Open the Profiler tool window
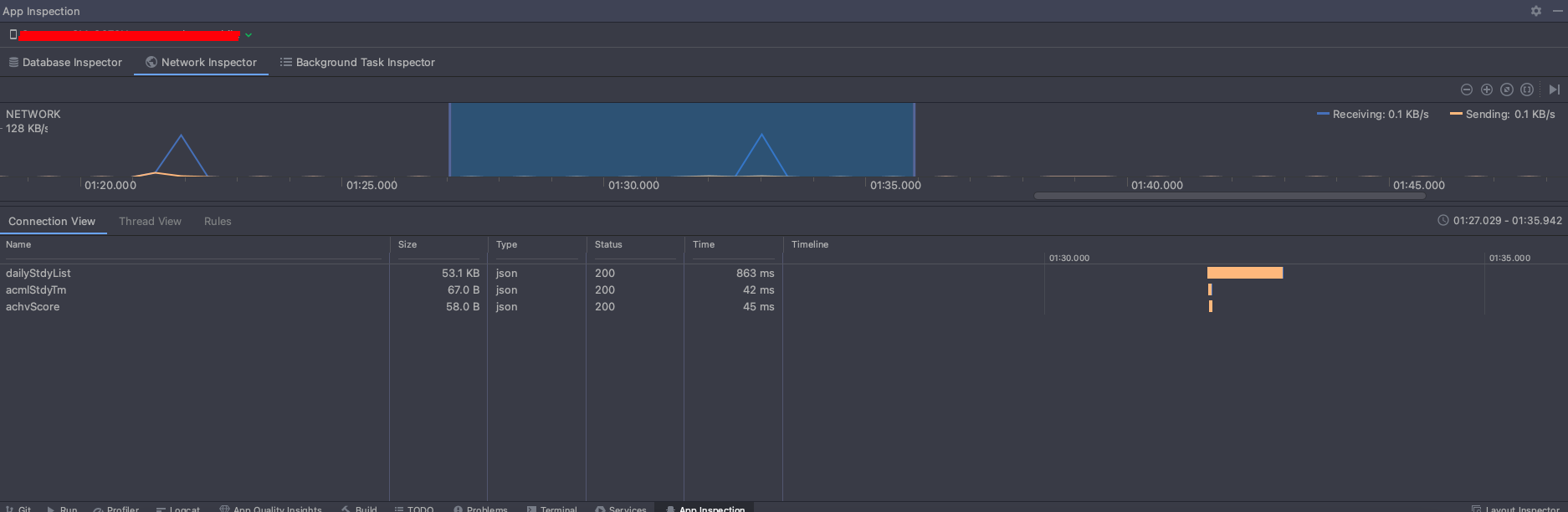The height and width of the screenshot is (512, 1568). pos(115,508)
